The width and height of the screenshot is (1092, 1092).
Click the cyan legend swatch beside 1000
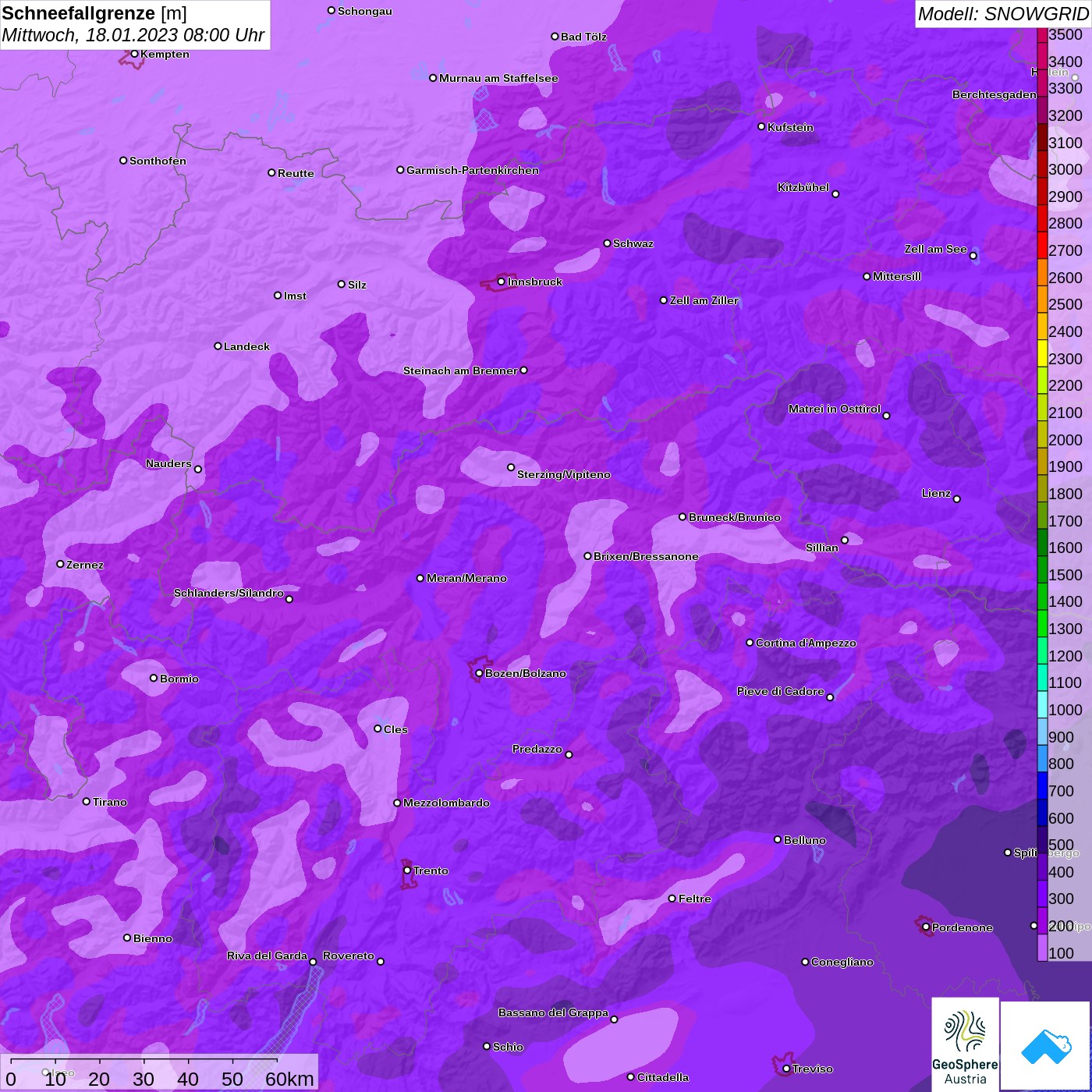click(x=1042, y=704)
